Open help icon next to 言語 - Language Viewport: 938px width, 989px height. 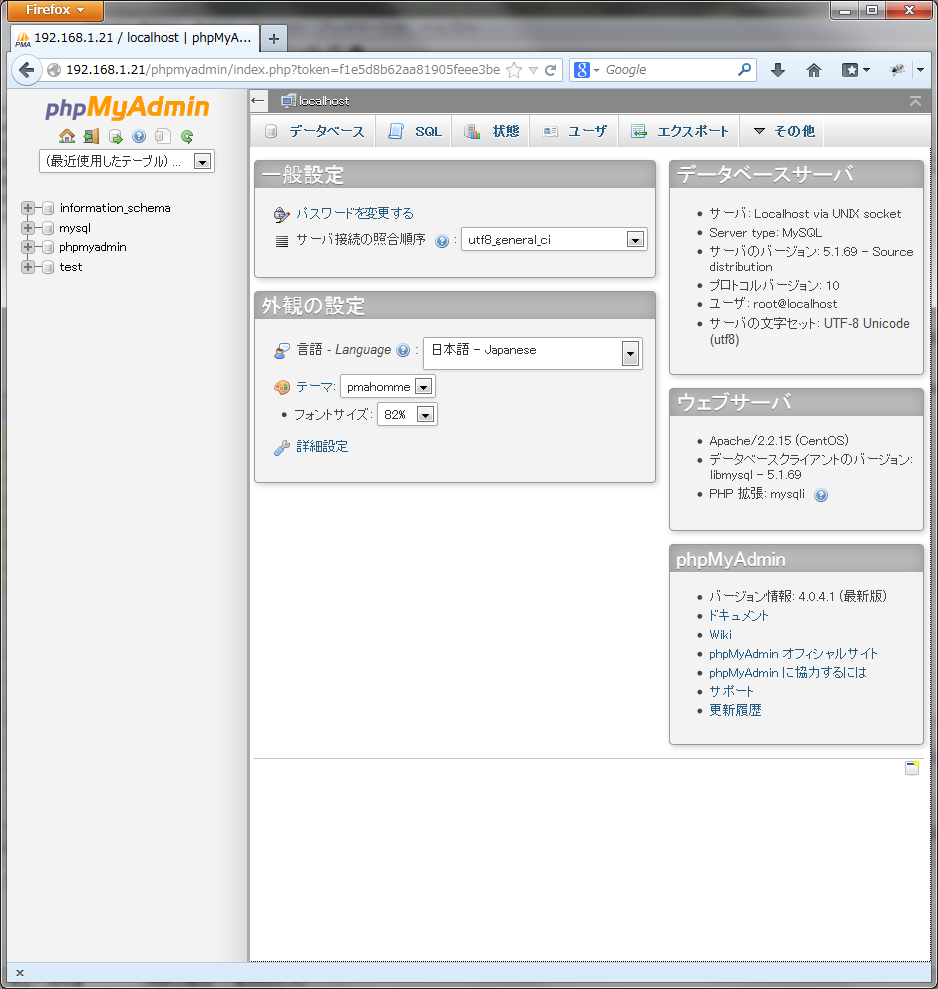[403, 350]
